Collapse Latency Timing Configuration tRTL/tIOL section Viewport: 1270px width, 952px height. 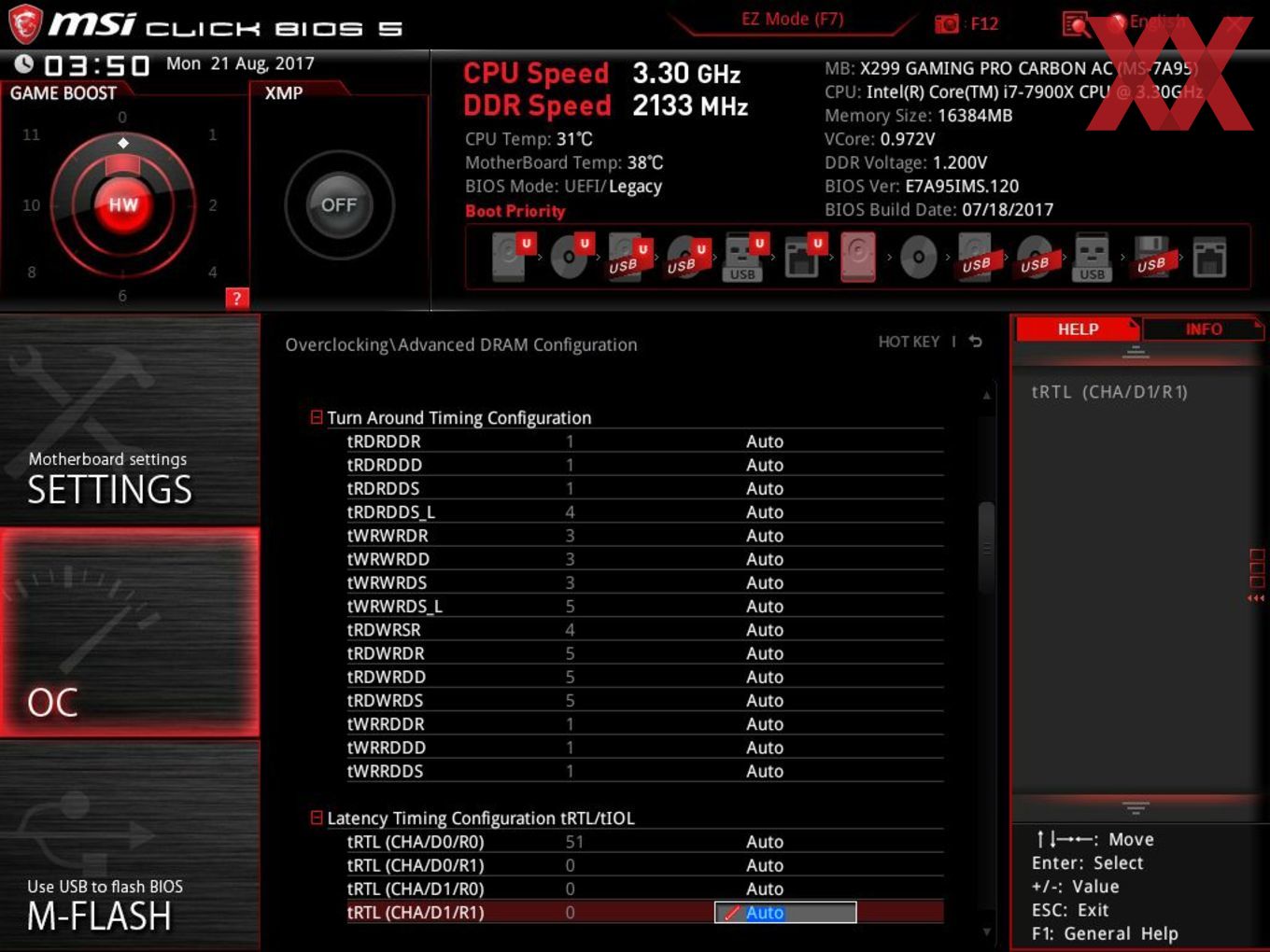pos(317,818)
